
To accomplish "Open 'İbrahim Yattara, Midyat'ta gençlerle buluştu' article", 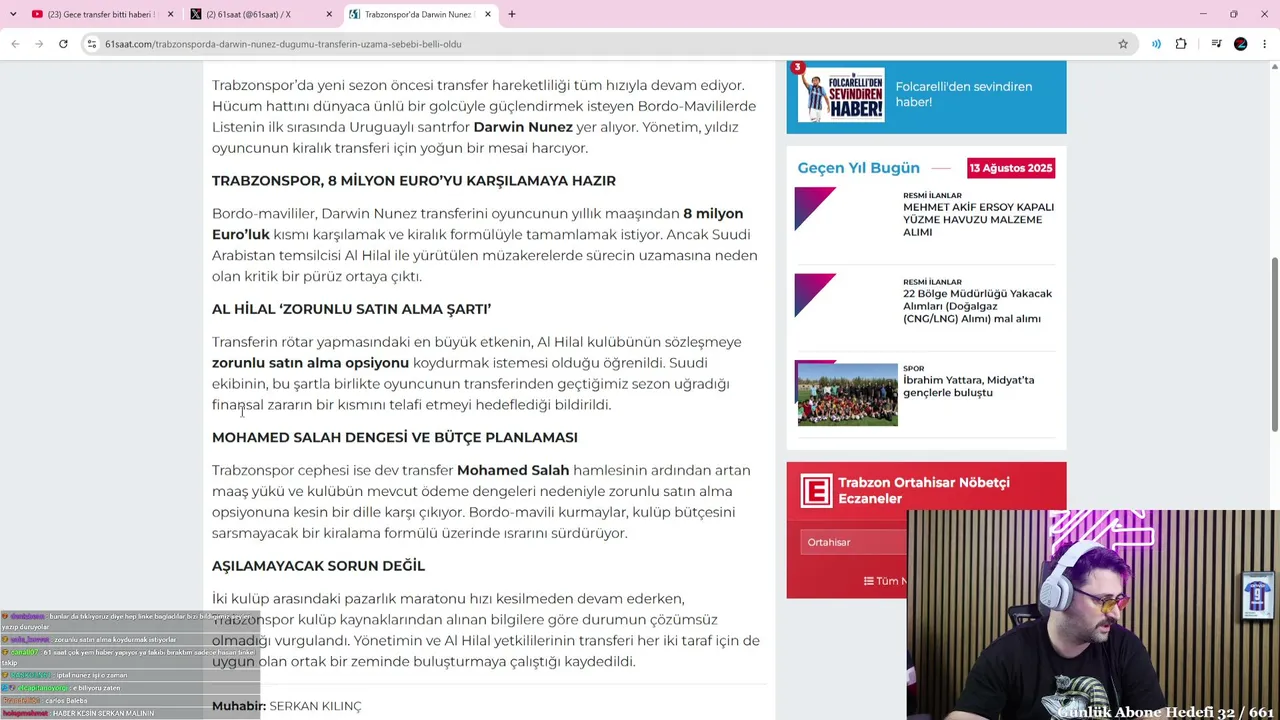I will [x=968, y=386].
